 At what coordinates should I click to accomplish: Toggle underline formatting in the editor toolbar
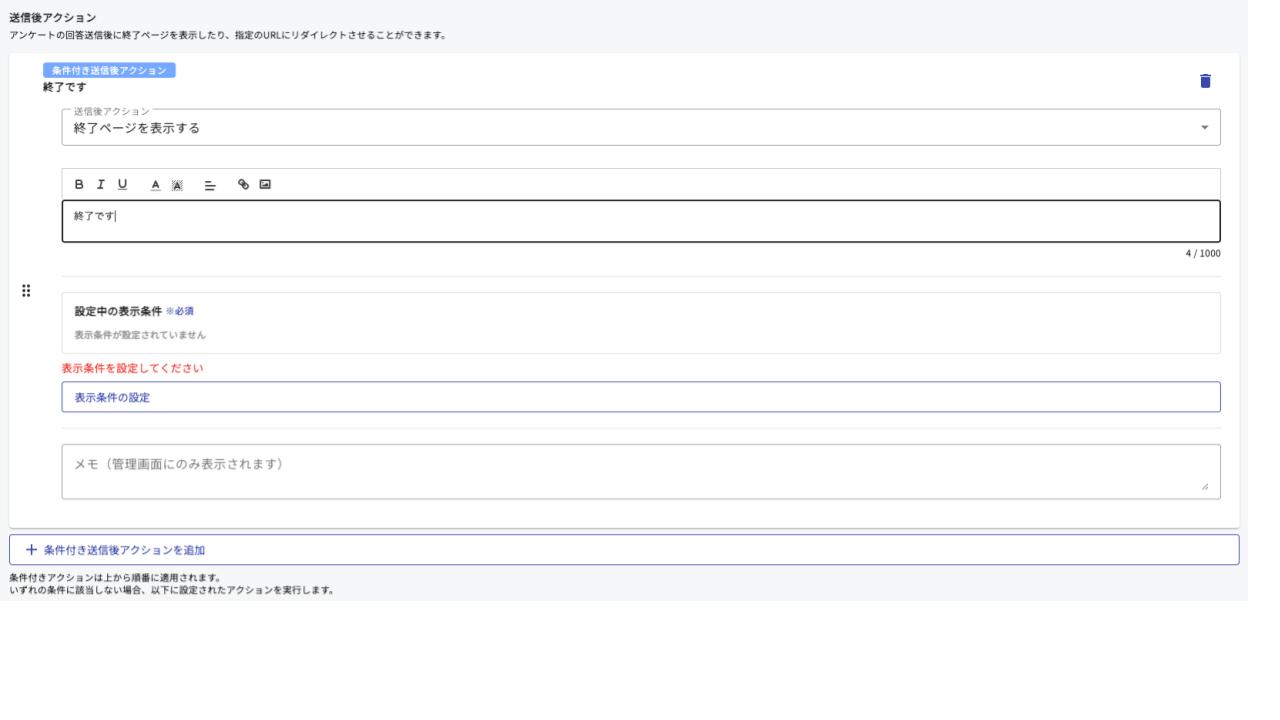click(123, 184)
